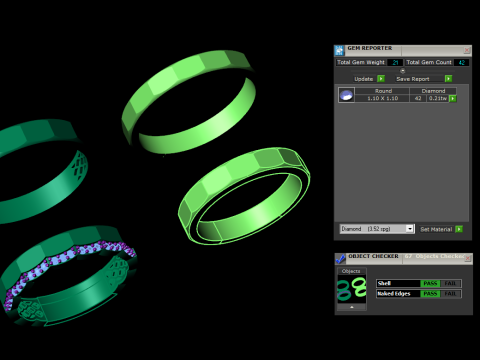480x360 pixels.
Task: Close the Object Checker panel
Action: (x=468, y=258)
